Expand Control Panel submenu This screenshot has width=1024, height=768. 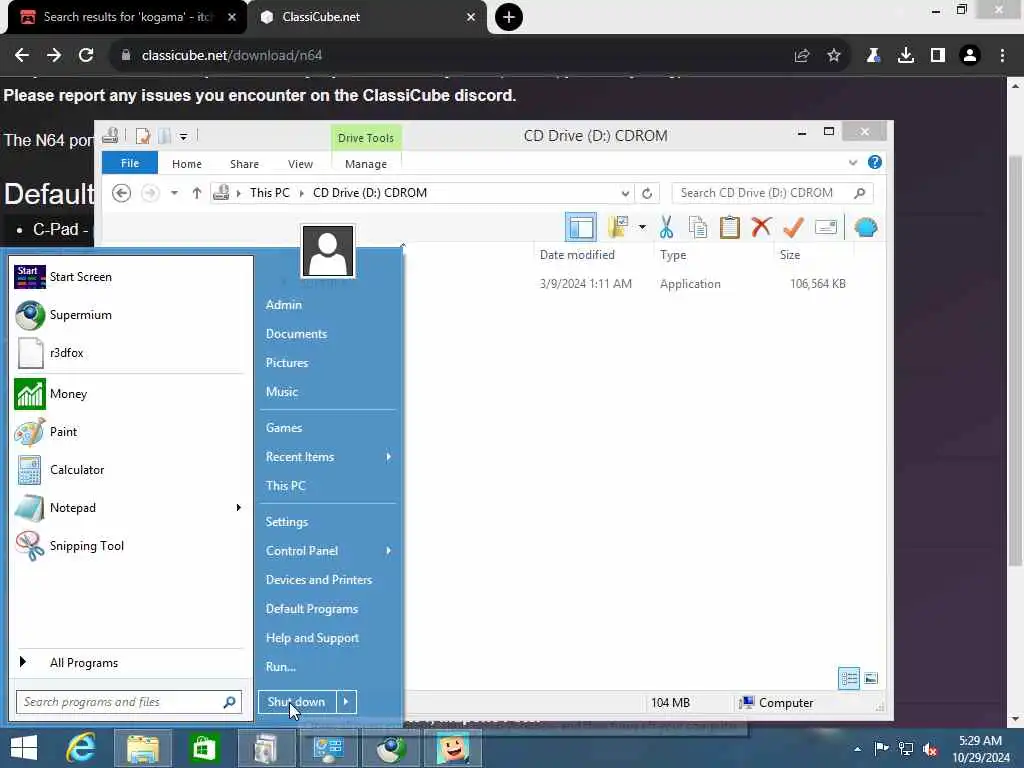coord(389,551)
